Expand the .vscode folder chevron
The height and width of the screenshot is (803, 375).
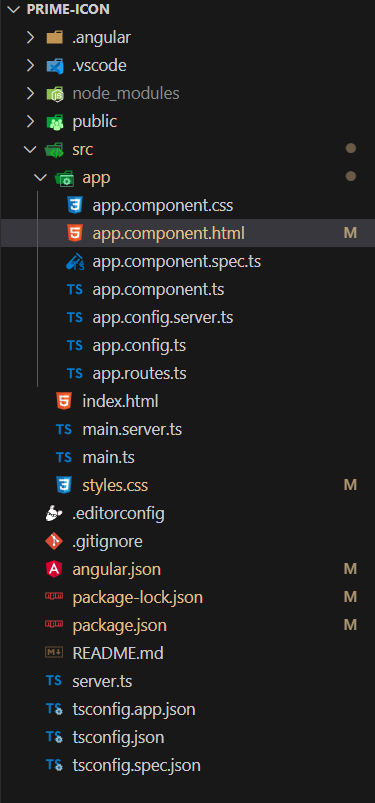point(30,66)
